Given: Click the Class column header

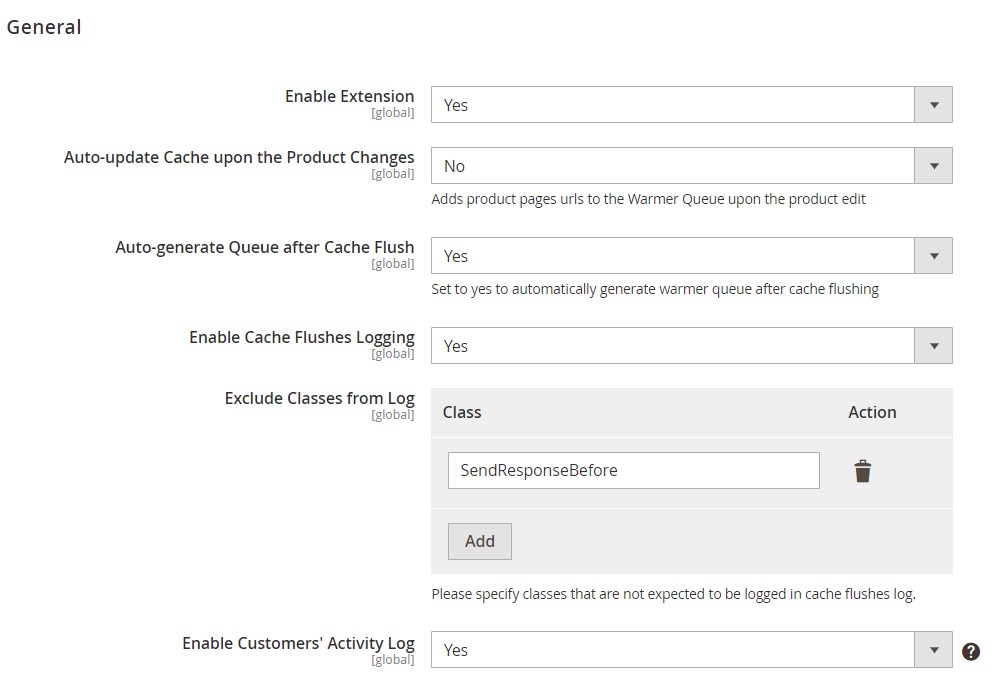Looking at the screenshot, I should click(462, 412).
